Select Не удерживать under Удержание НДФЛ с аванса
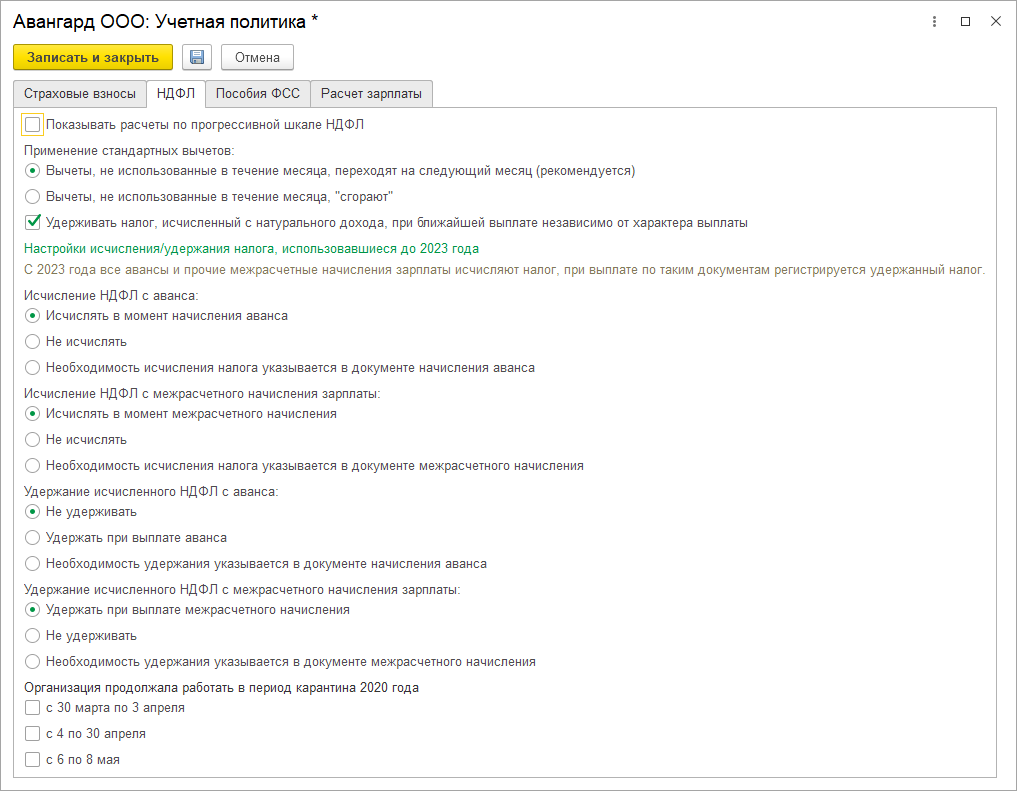1017x791 pixels. click(x=32, y=512)
